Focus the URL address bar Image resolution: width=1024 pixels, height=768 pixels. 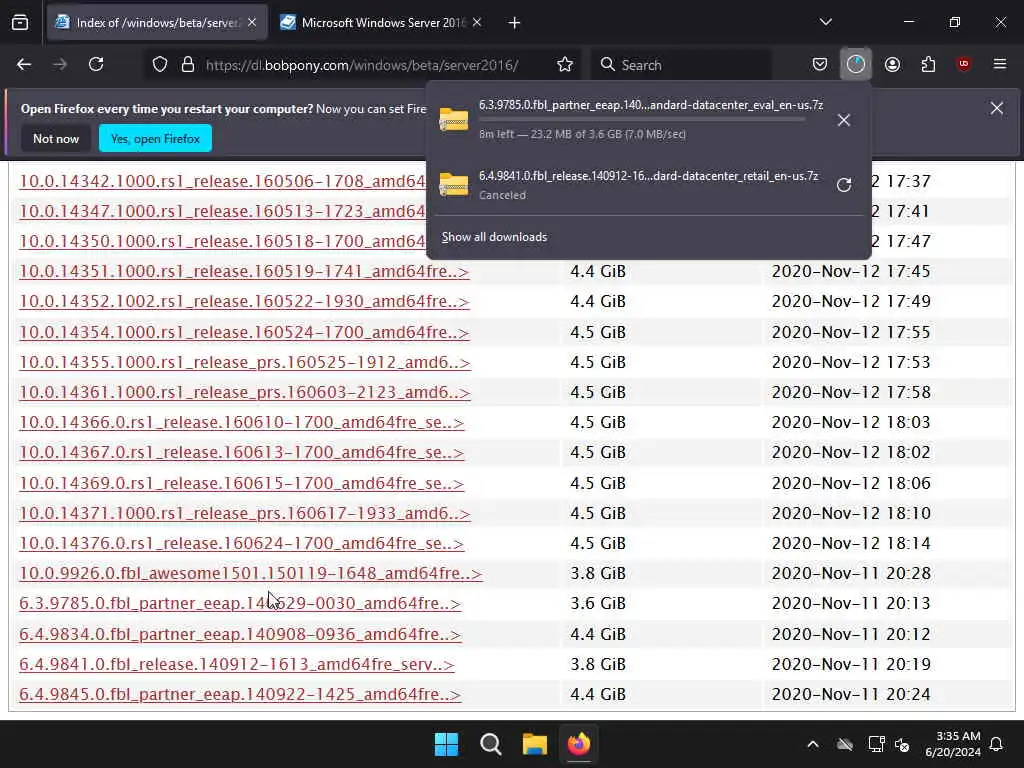tap(362, 65)
